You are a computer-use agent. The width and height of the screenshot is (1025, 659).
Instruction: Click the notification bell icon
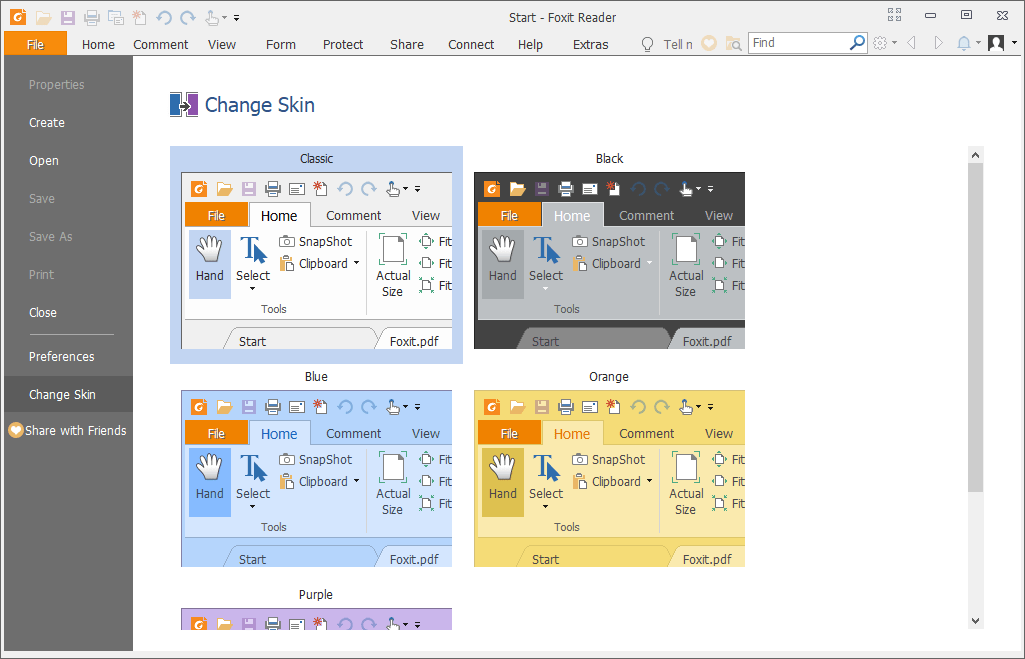964,43
